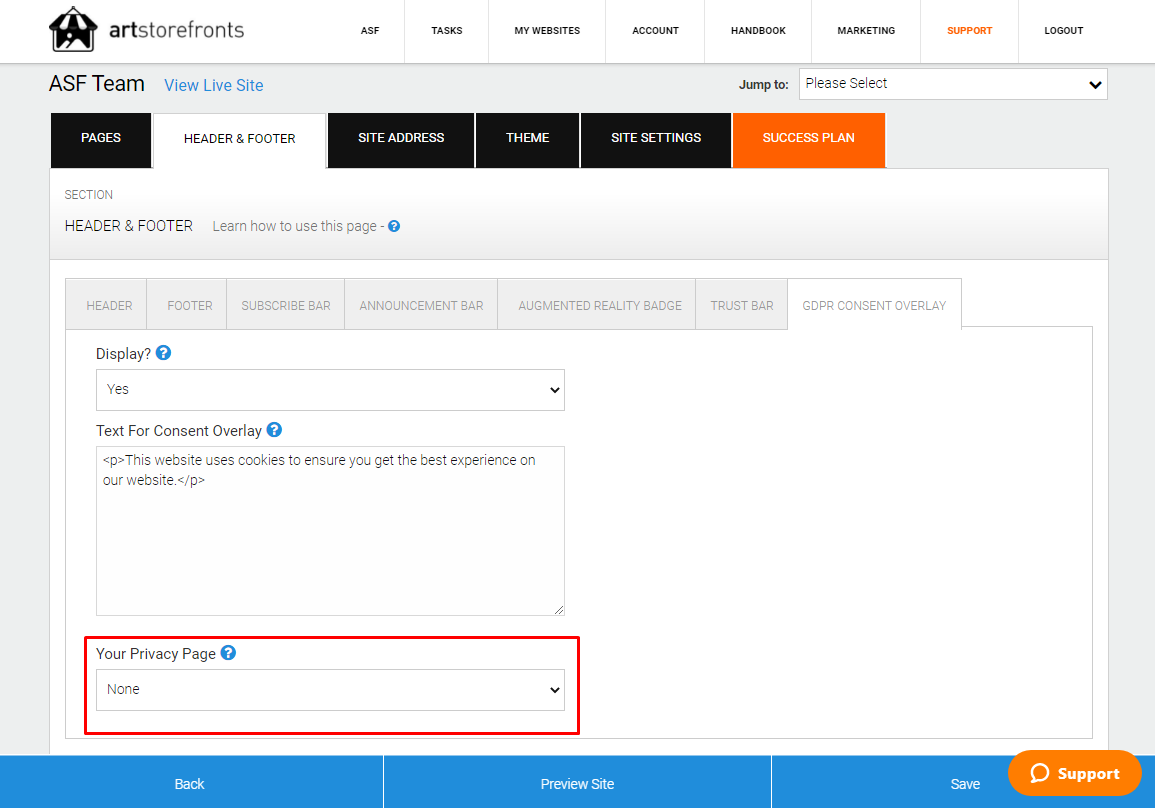Click help icon beside Text For Consent Overlay
The height and width of the screenshot is (808, 1155).
coord(274,430)
